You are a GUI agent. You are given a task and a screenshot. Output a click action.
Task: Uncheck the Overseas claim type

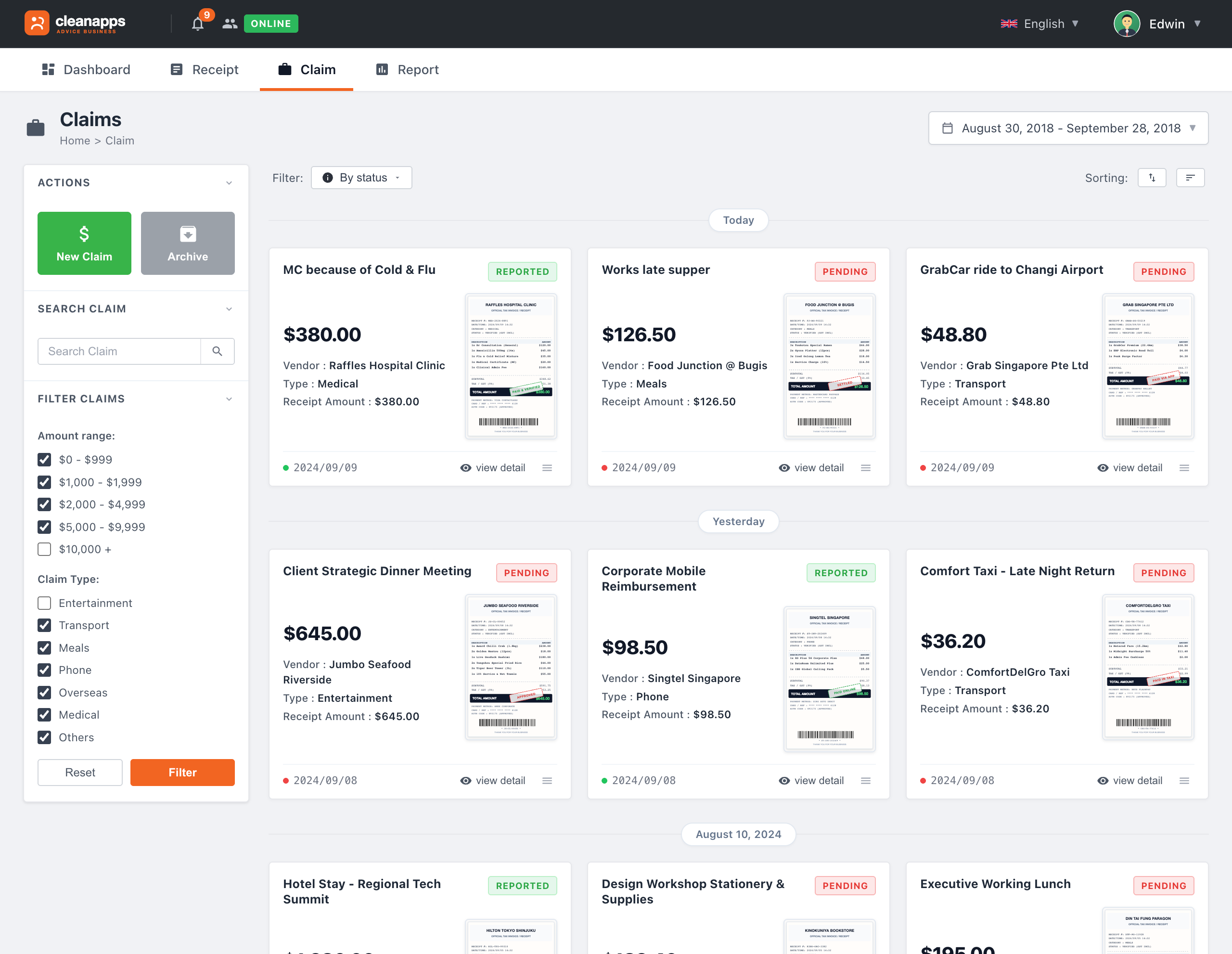coord(44,693)
